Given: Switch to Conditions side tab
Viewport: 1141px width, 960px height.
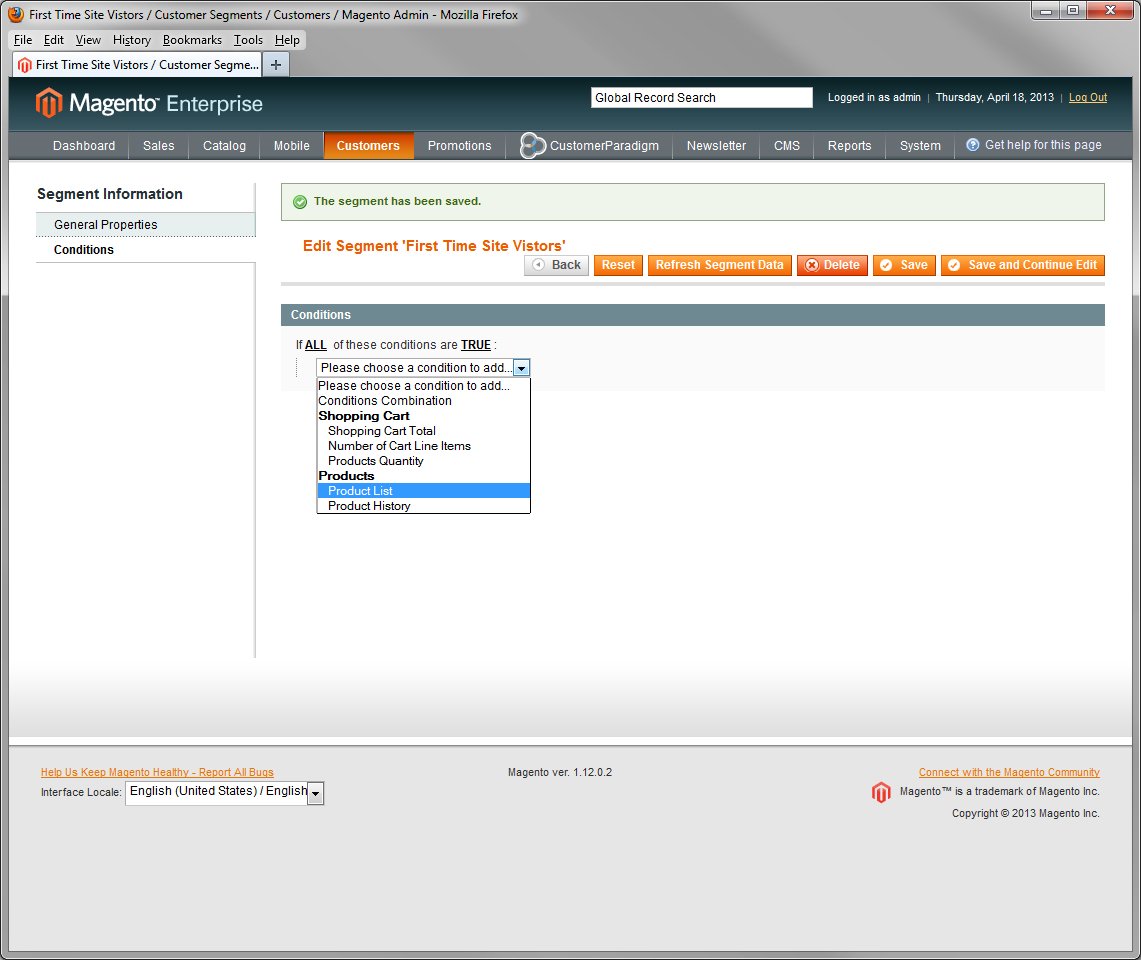Looking at the screenshot, I should (x=146, y=250).
